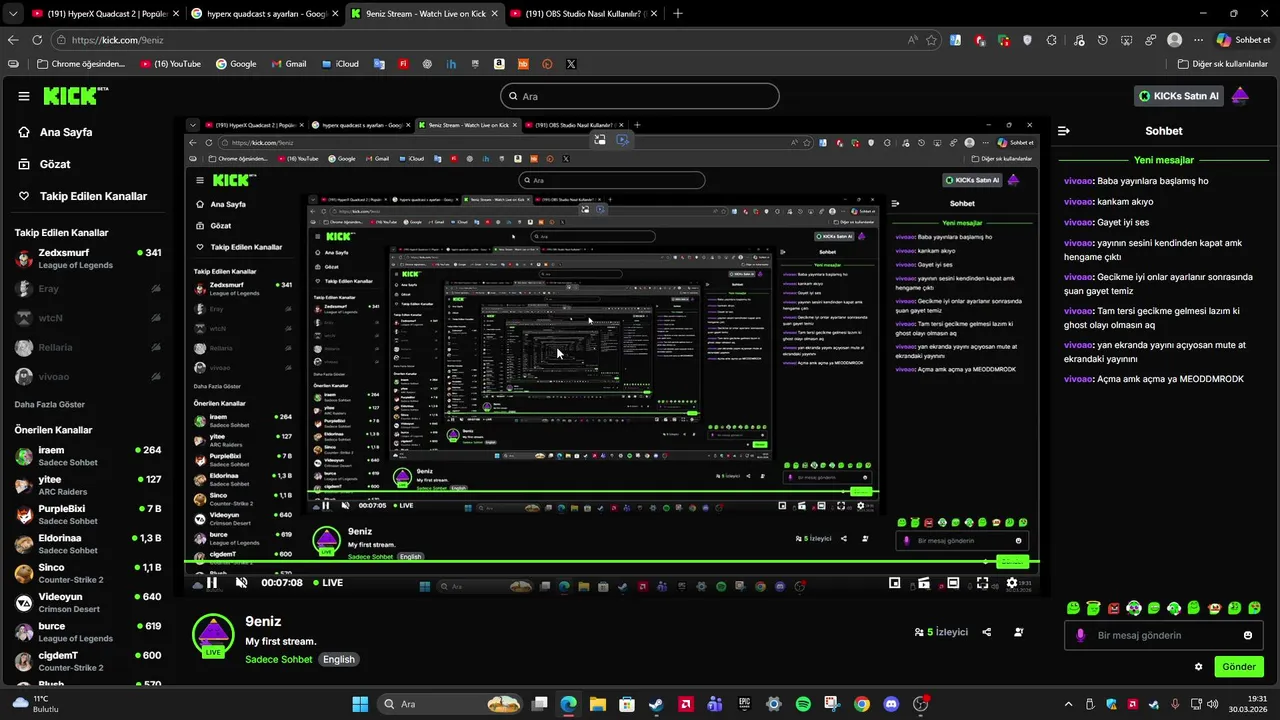Seek on the green stream progress bar
Screen dimensions: 1280x720
pos(612,562)
